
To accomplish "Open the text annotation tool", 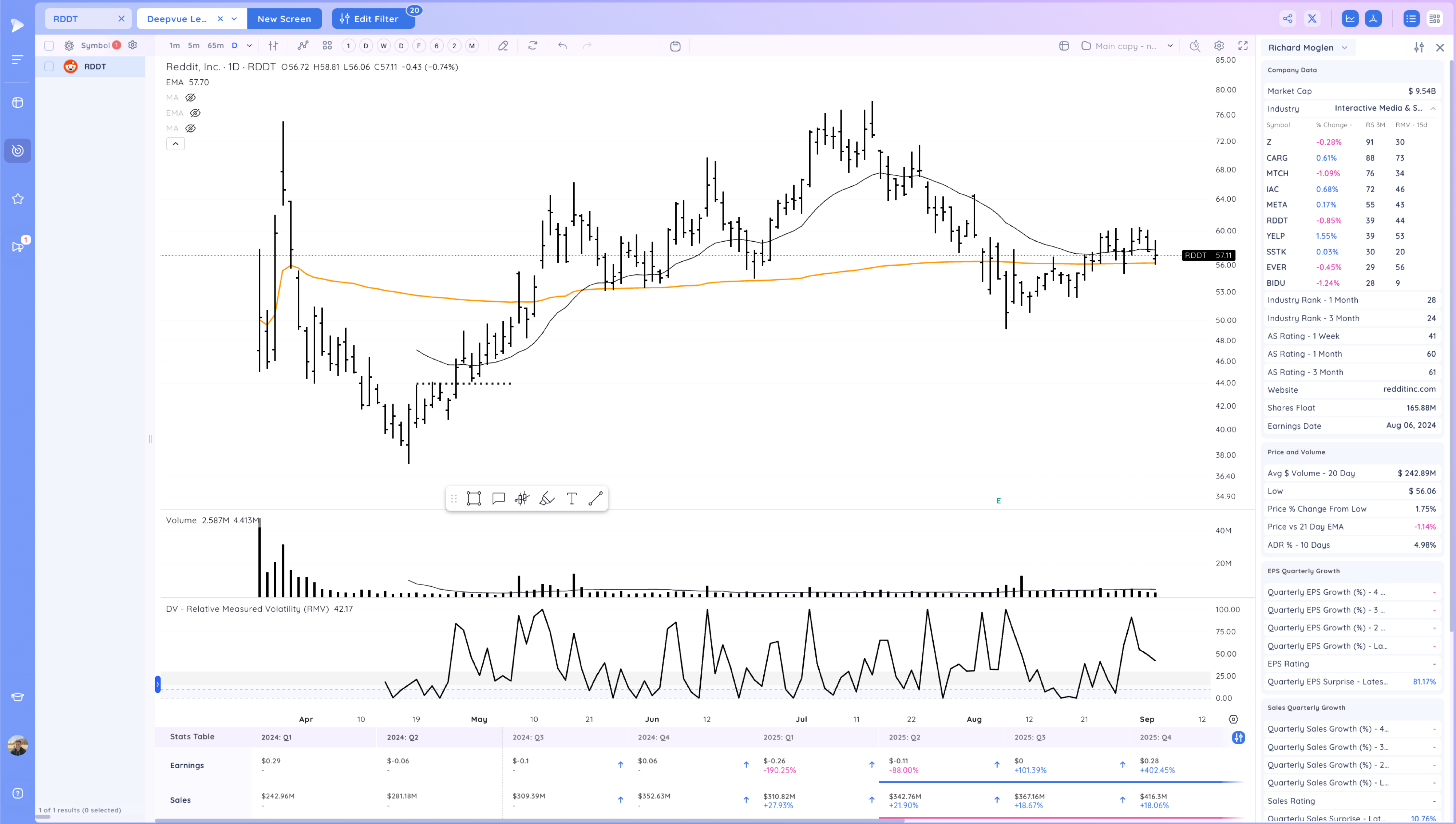I will pyautogui.click(x=571, y=498).
